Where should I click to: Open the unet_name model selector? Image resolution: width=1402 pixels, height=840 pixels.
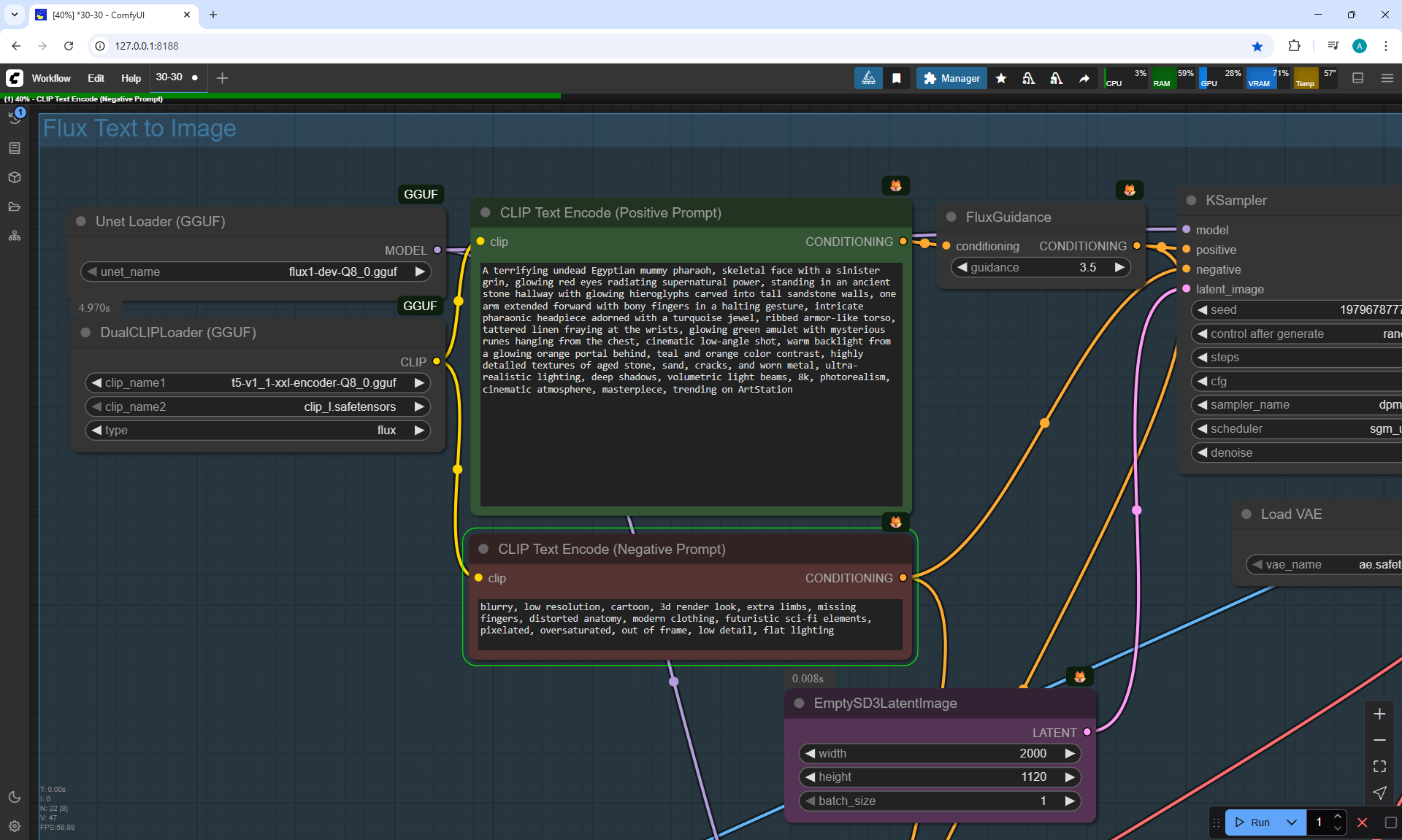coord(256,271)
